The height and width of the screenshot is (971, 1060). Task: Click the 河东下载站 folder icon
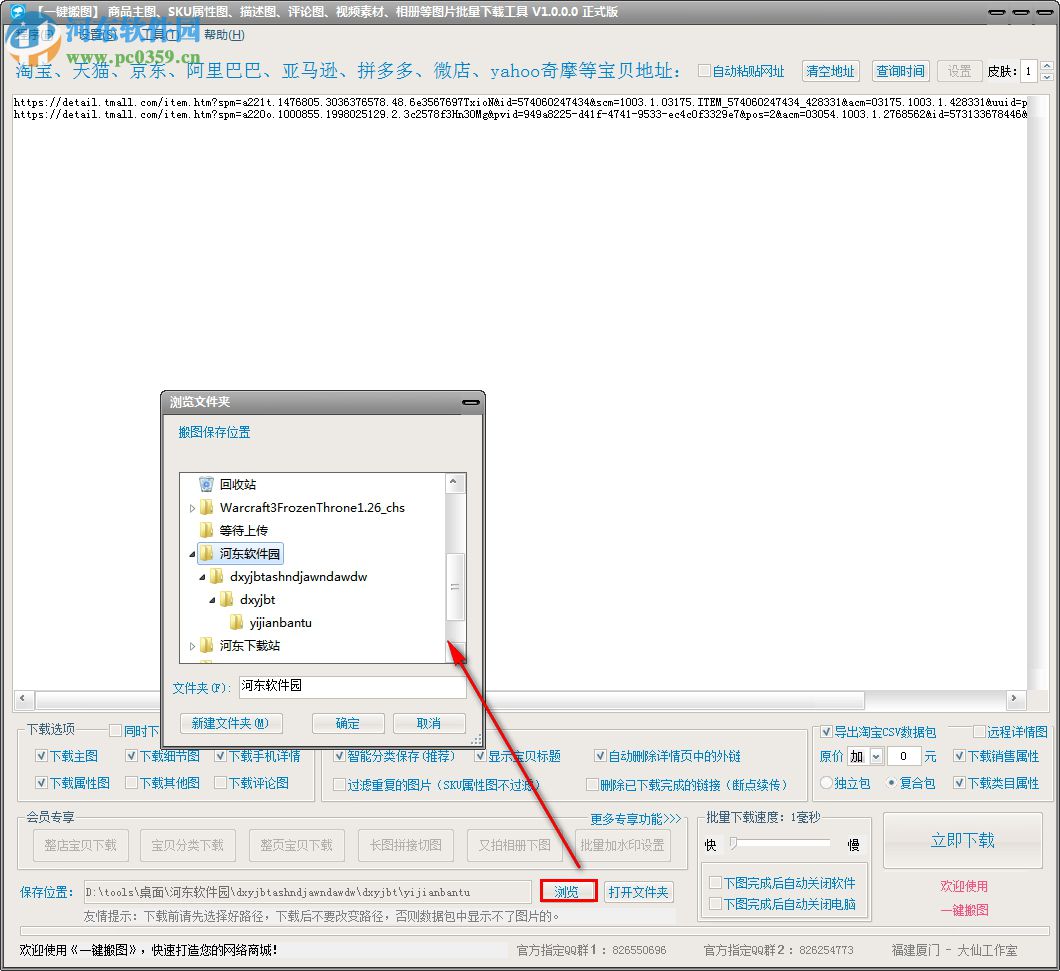point(207,645)
